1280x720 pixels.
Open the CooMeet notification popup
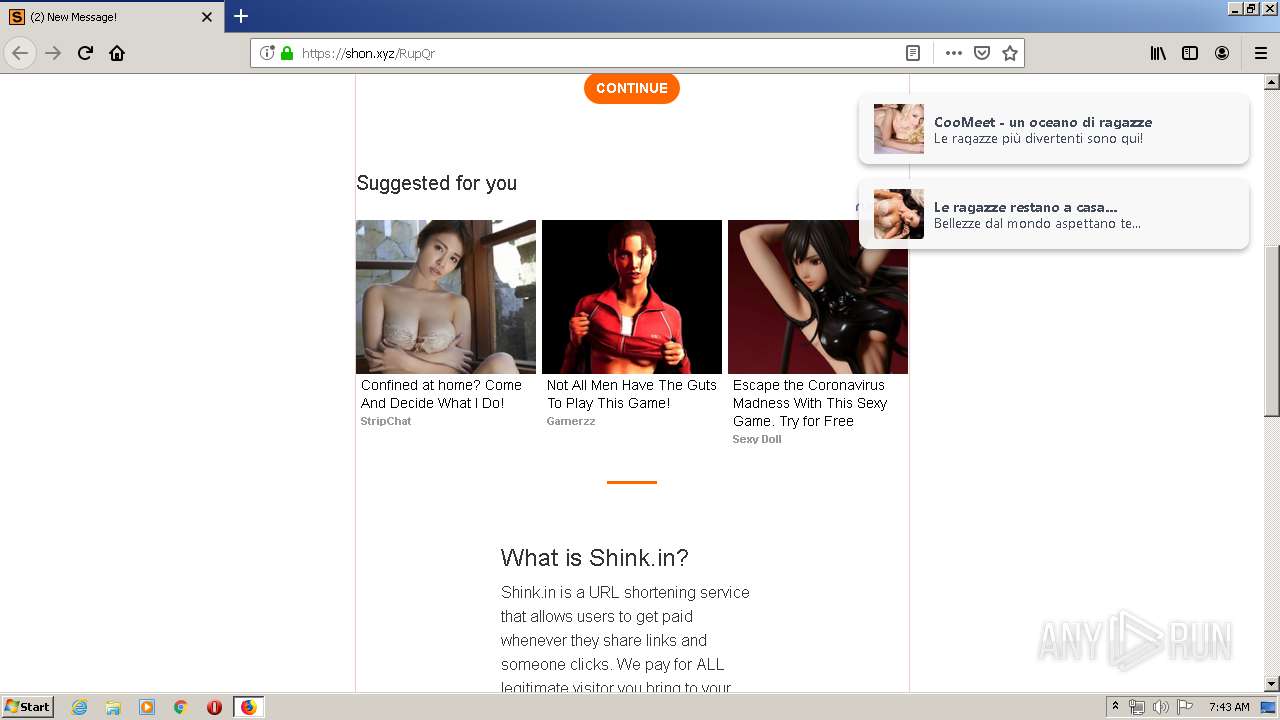click(1054, 129)
